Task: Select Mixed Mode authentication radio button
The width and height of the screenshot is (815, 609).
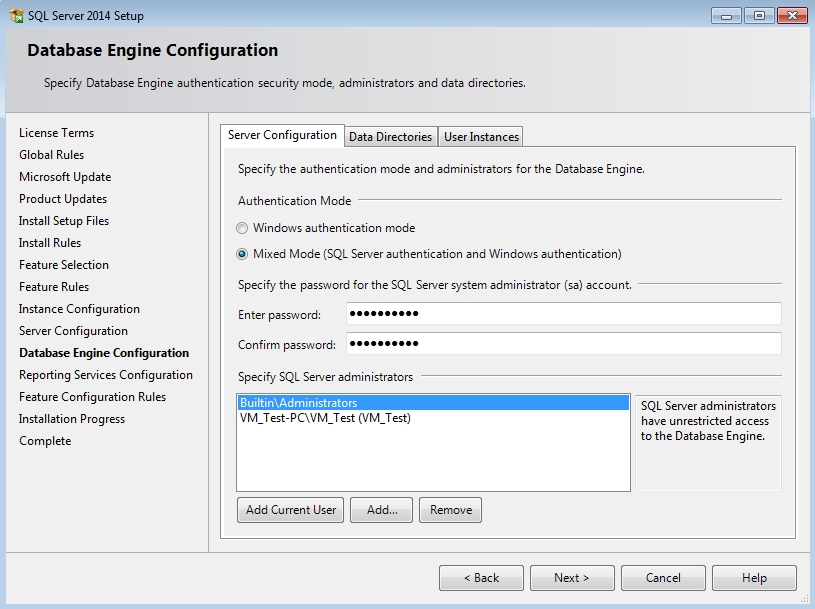Action: [242, 254]
